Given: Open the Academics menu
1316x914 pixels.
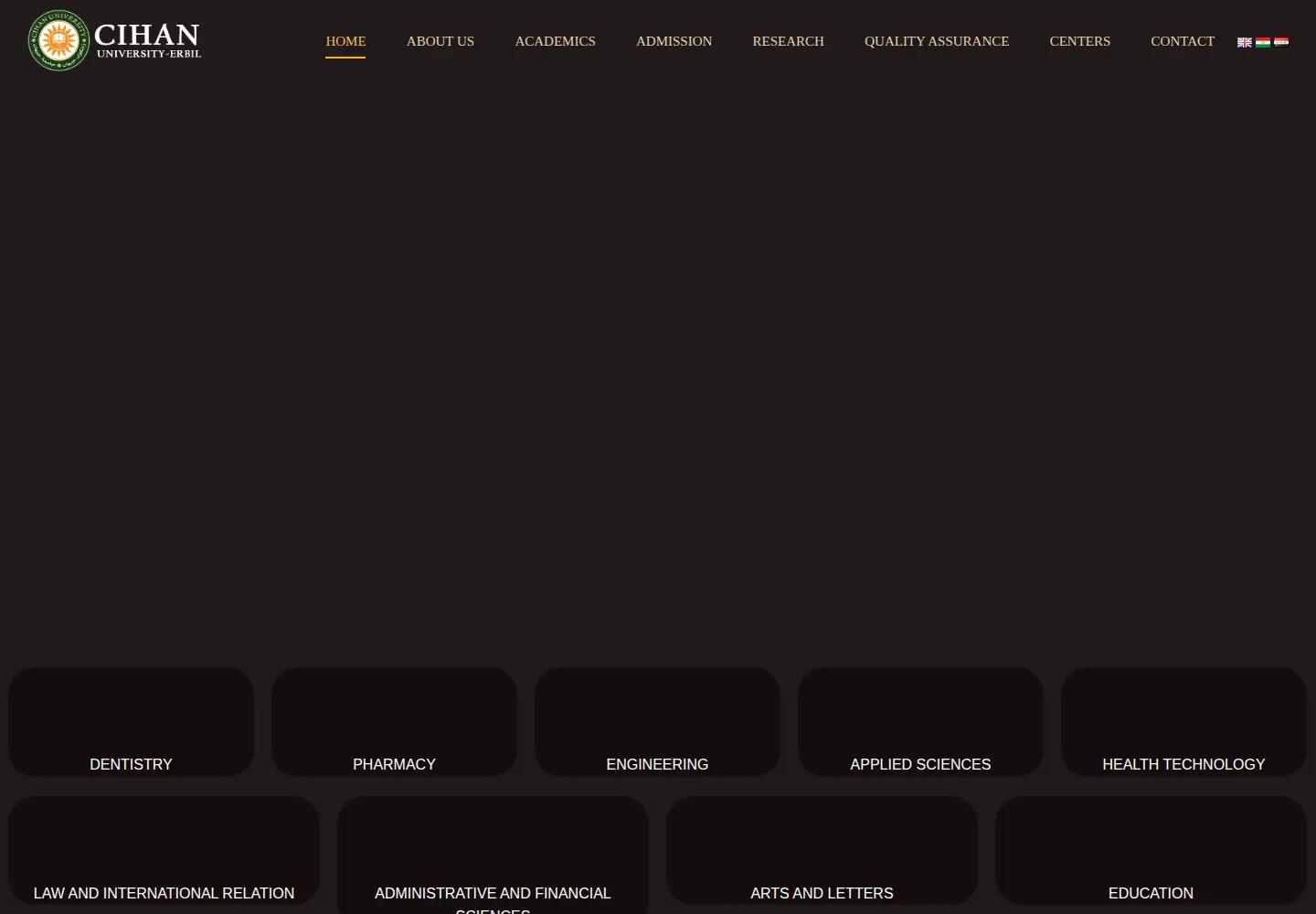Looking at the screenshot, I should (x=555, y=41).
